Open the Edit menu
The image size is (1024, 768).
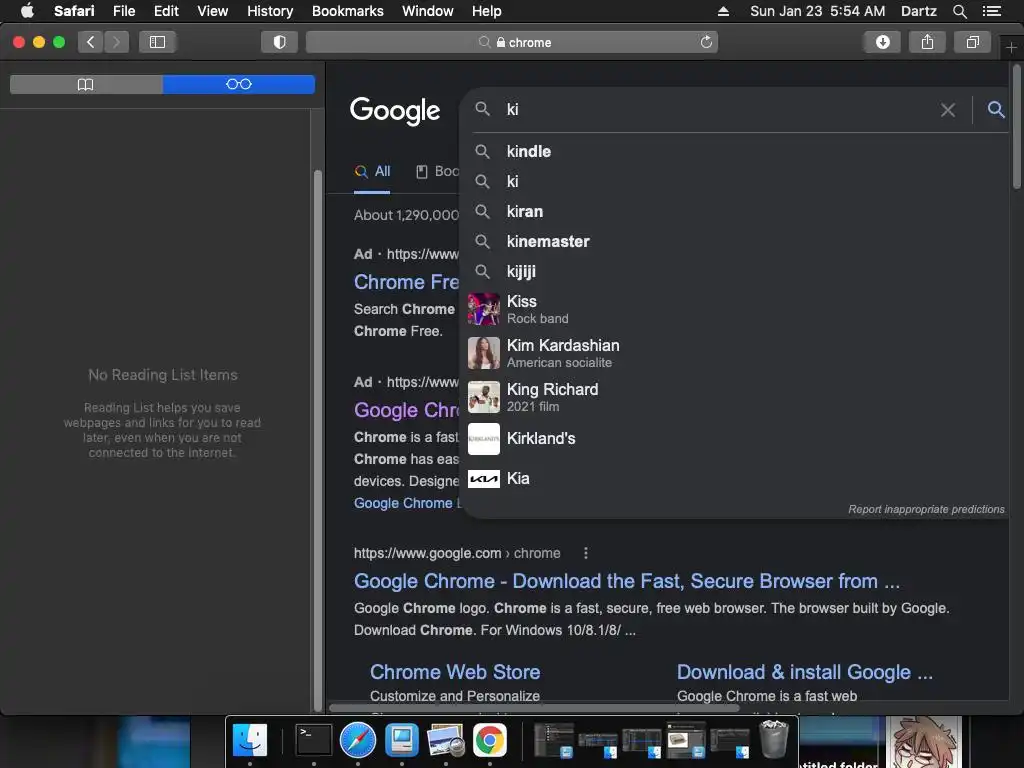(166, 11)
